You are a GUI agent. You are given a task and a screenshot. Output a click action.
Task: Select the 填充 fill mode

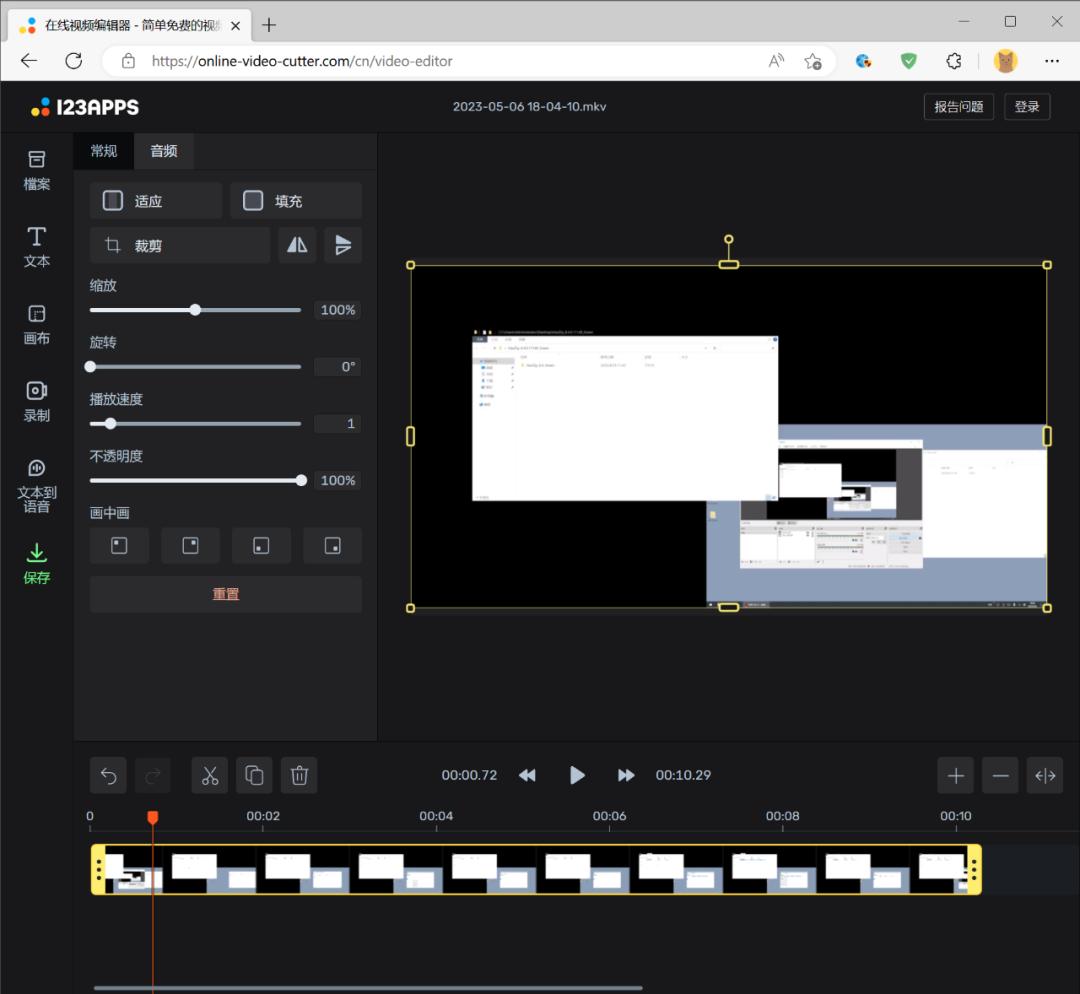click(x=296, y=201)
